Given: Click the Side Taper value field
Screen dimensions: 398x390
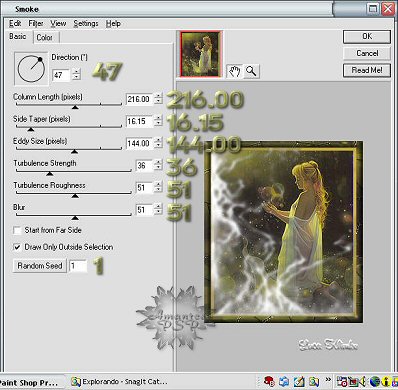Looking at the screenshot, I should point(140,121).
